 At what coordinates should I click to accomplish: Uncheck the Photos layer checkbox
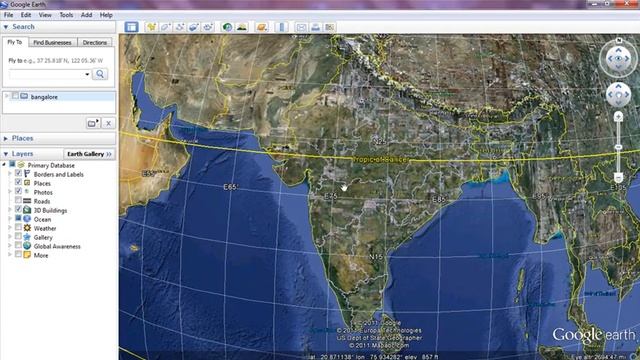18,191
